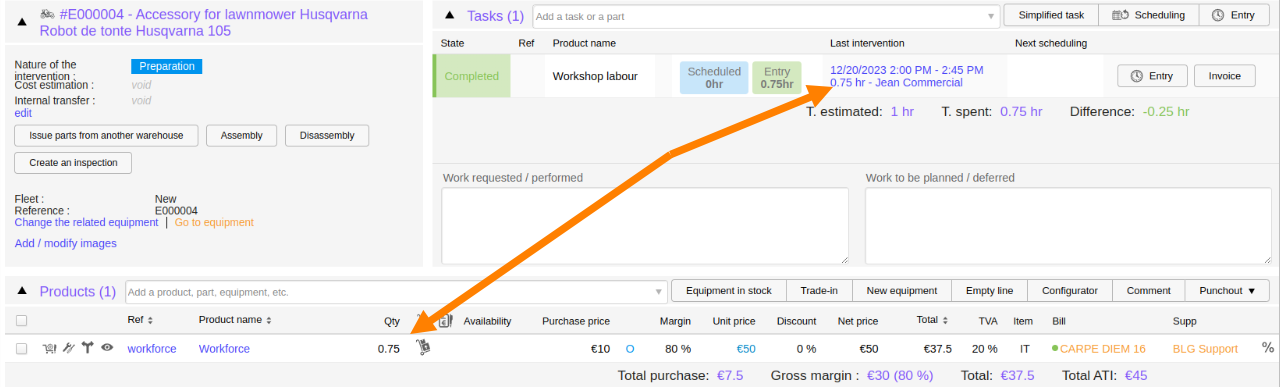The image size is (1280, 390).
Task: Collapse the Tasks section triangle
Action: (449, 15)
